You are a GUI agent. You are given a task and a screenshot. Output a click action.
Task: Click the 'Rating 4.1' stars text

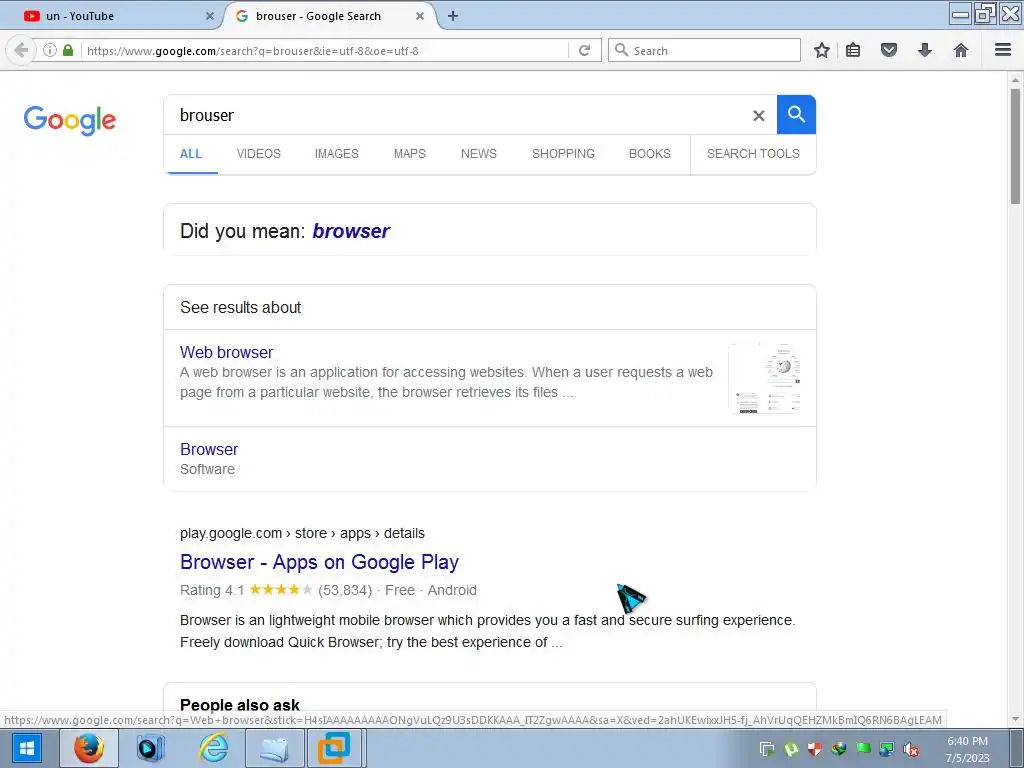[x=246, y=590]
